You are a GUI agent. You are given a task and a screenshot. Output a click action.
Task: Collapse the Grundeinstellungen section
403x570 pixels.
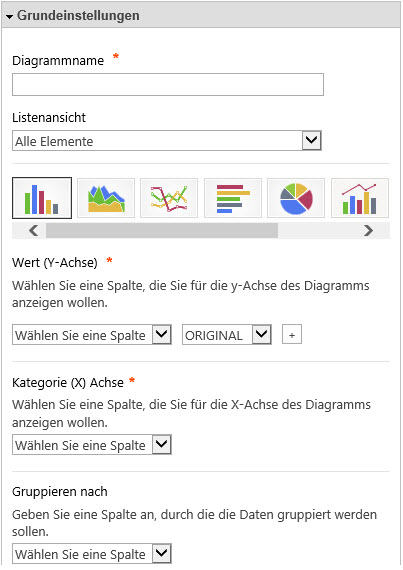pyautogui.click(x=9, y=16)
